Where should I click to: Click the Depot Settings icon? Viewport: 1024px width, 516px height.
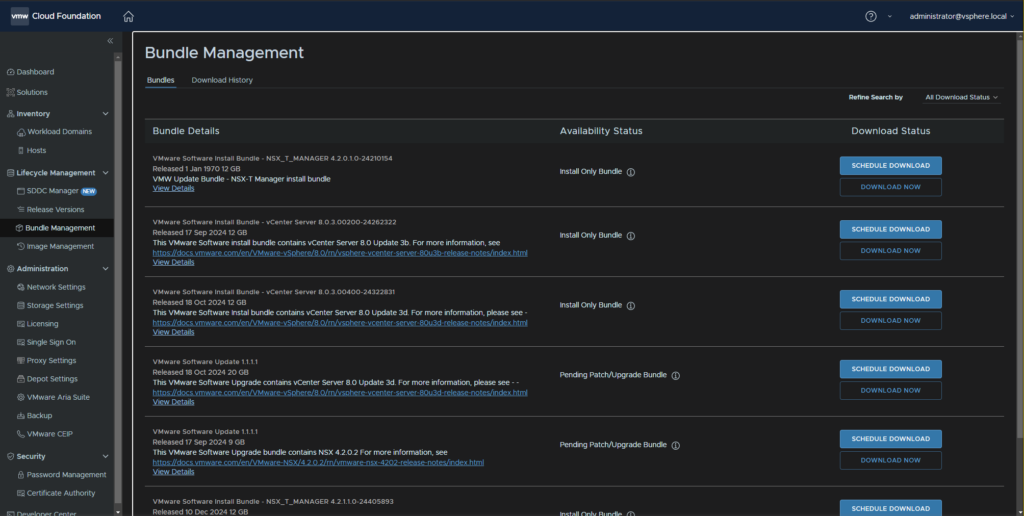(22, 379)
